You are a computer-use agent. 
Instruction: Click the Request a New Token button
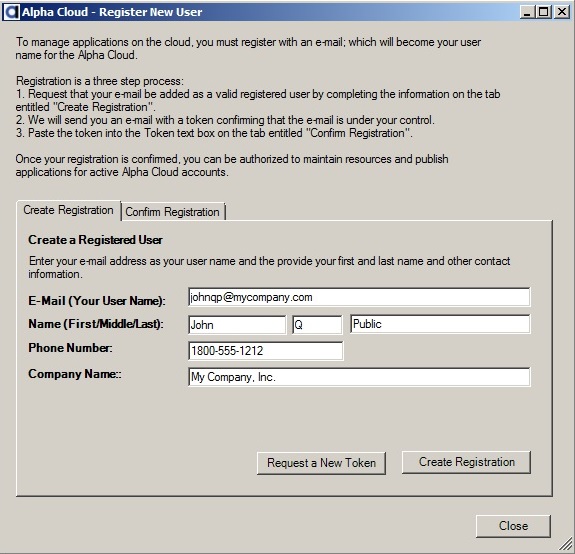pos(321,463)
